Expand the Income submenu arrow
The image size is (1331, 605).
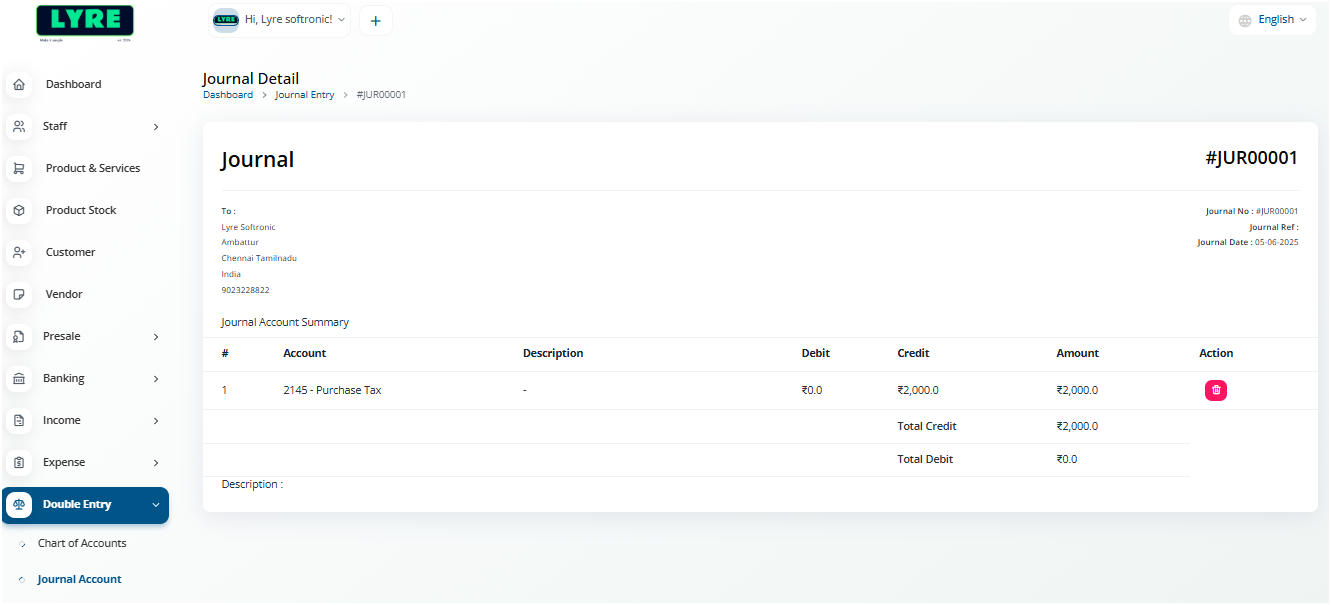click(x=156, y=421)
